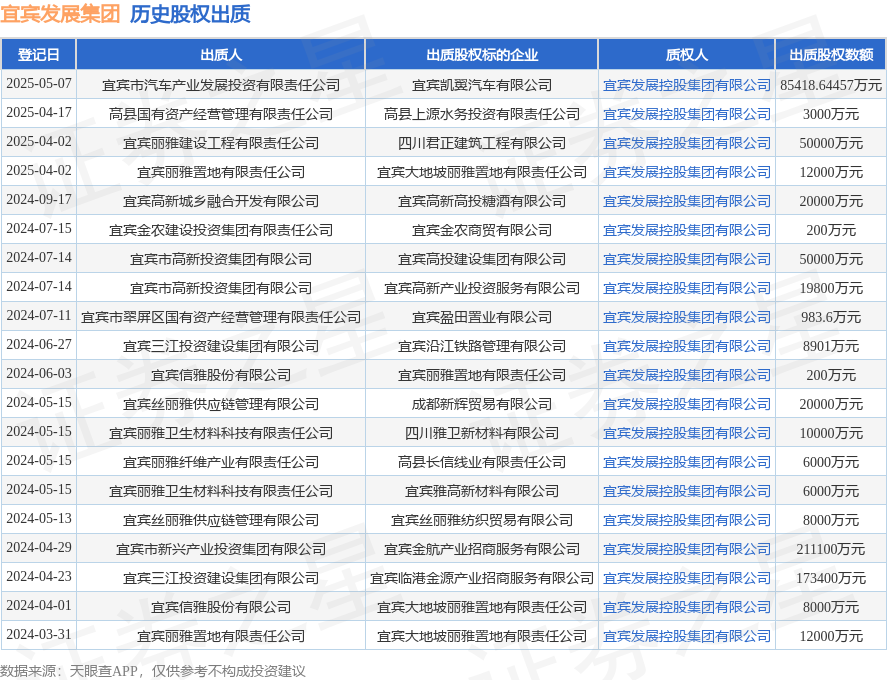Open pledgee link for 宜宾雅高新材料有限公司 row
The width and height of the screenshot is (887, 680).
[687, 491]
